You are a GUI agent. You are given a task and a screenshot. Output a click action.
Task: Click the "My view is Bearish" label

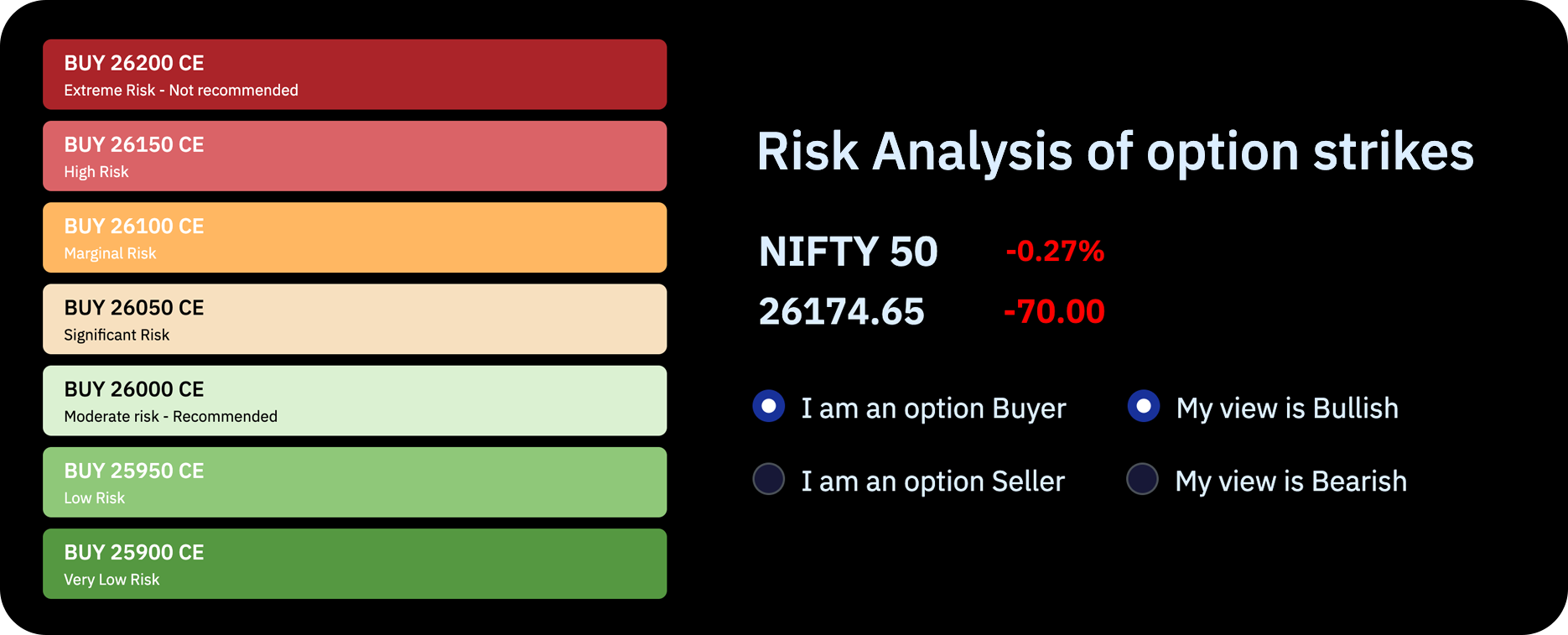point(1290,481)
